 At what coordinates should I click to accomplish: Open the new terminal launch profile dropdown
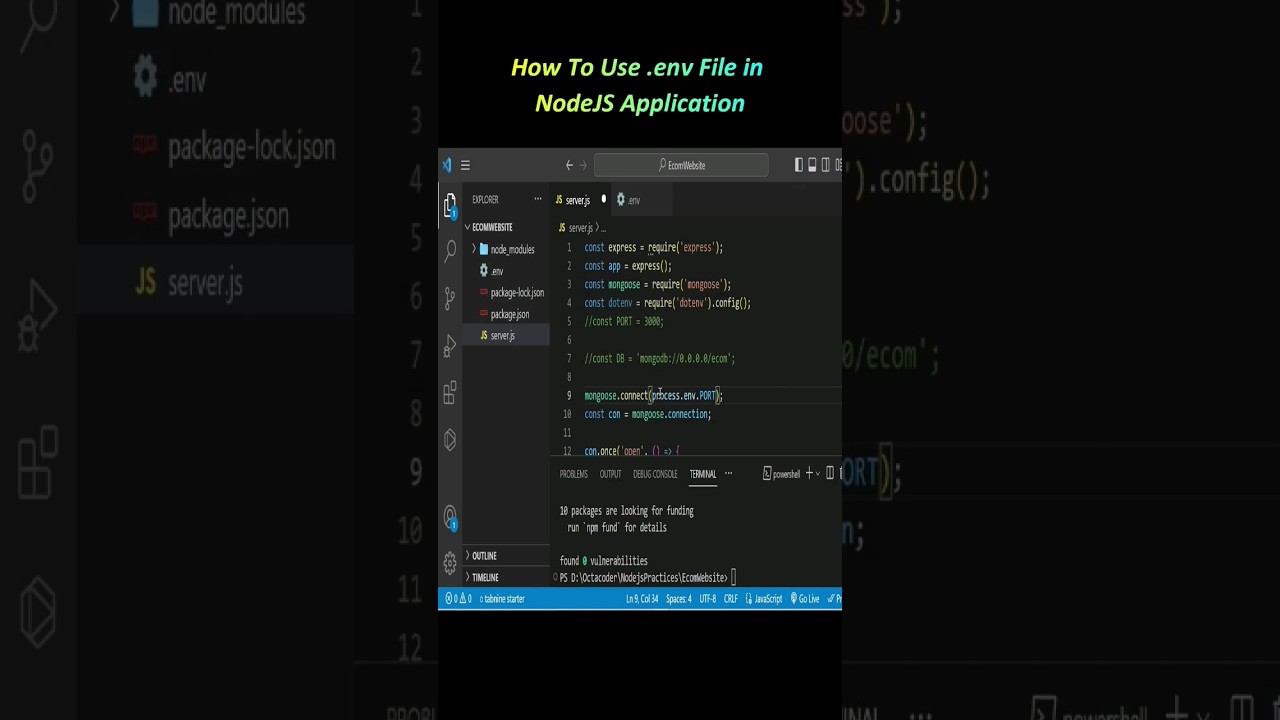tap(818, 473)
